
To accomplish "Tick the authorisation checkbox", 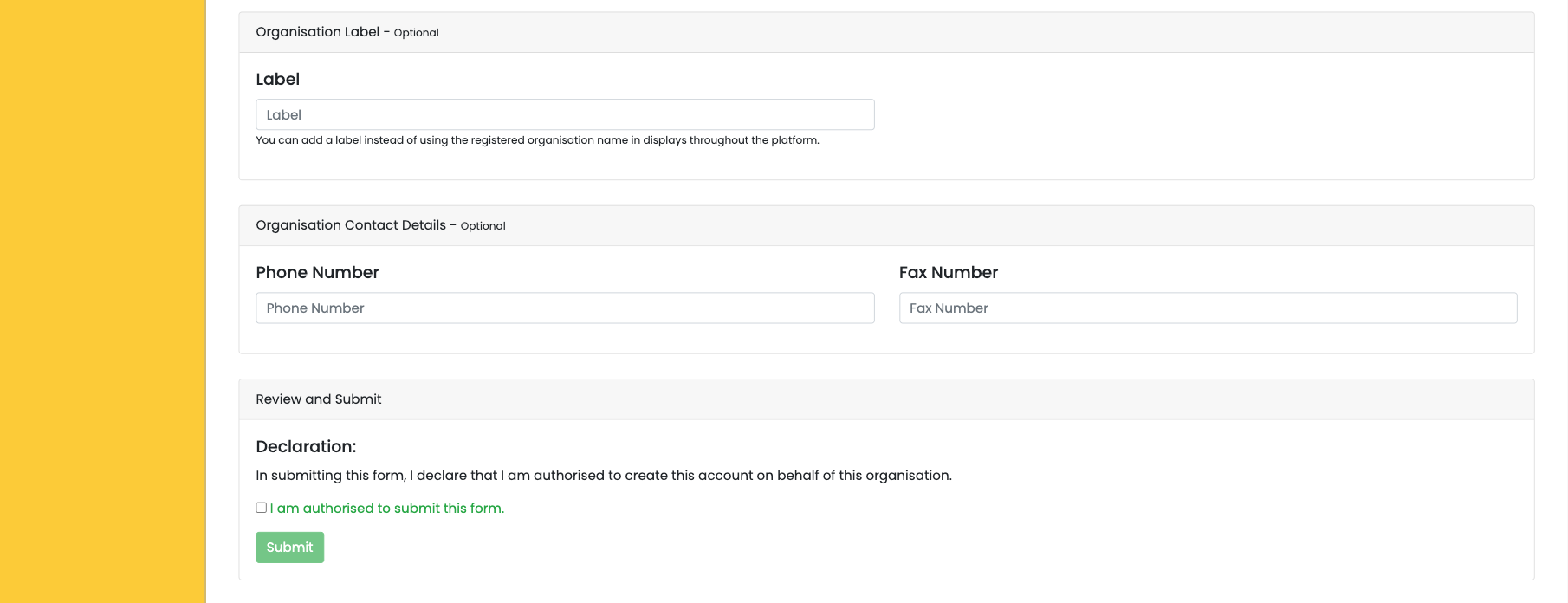I will pyautogui.click(x=261, y=508).
